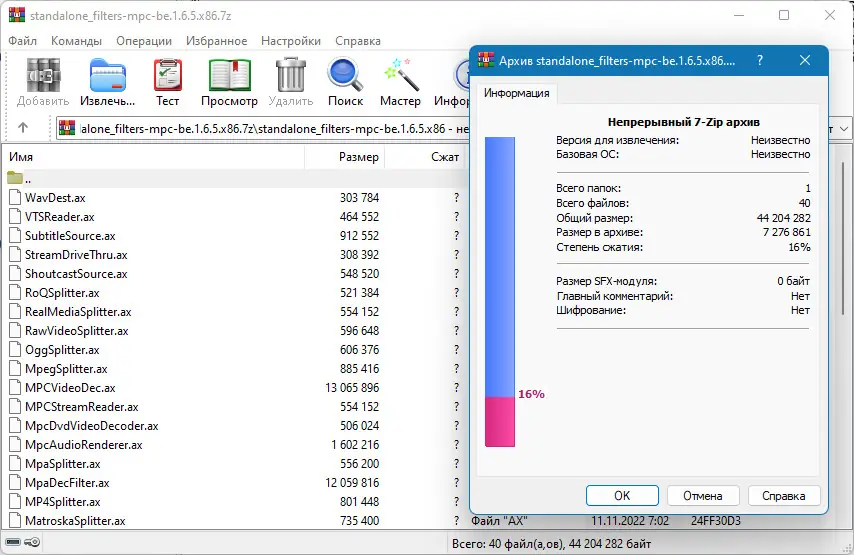Screen dimensions: 854x555
Task: Click the WinRAR icon in the address bar
Action: click(x=67, y=128)
